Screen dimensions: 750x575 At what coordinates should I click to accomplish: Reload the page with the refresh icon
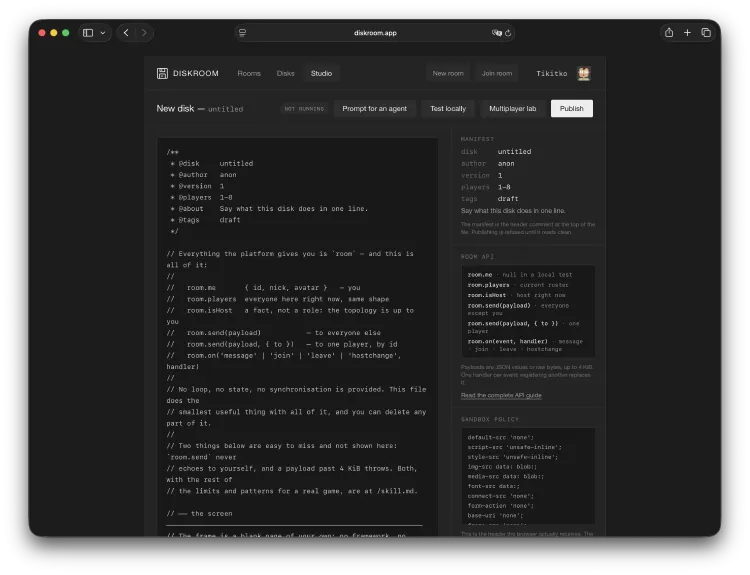click(508, 33)
